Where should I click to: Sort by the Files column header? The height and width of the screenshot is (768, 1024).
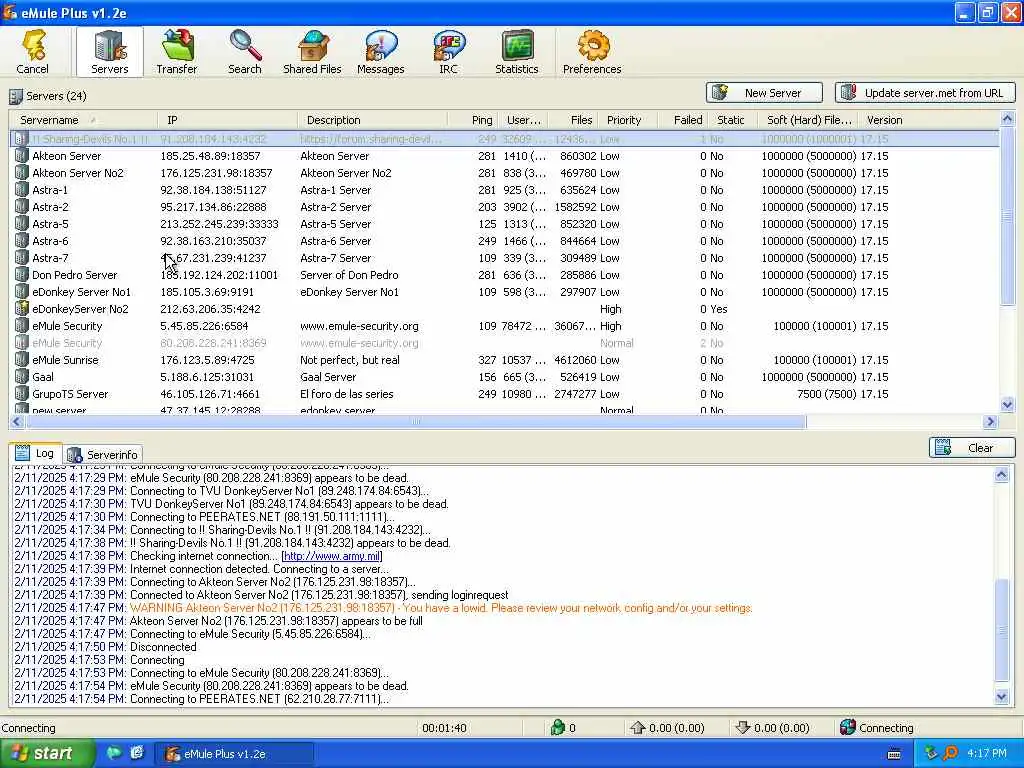tap(573, 120)
